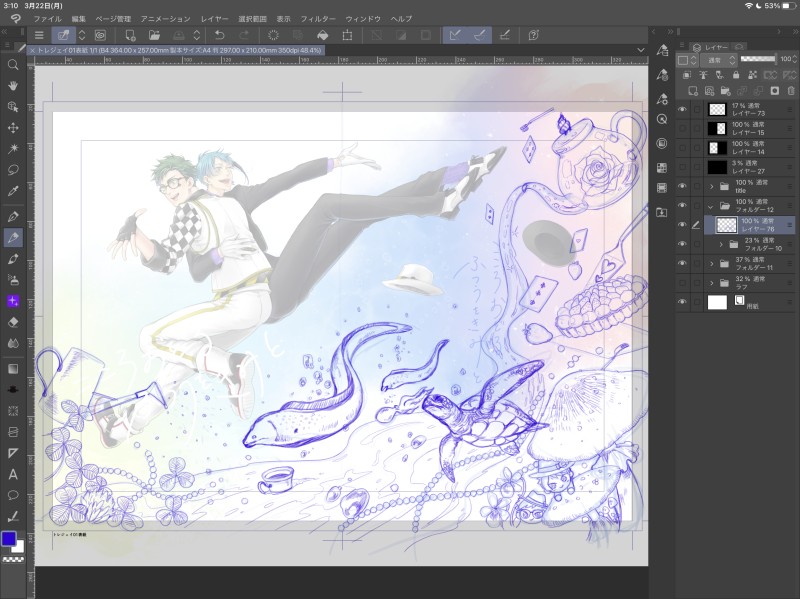This screenshot has height=599, width=800.
Task: Expand フォルダー 11 folder
Action: point(712,264)
